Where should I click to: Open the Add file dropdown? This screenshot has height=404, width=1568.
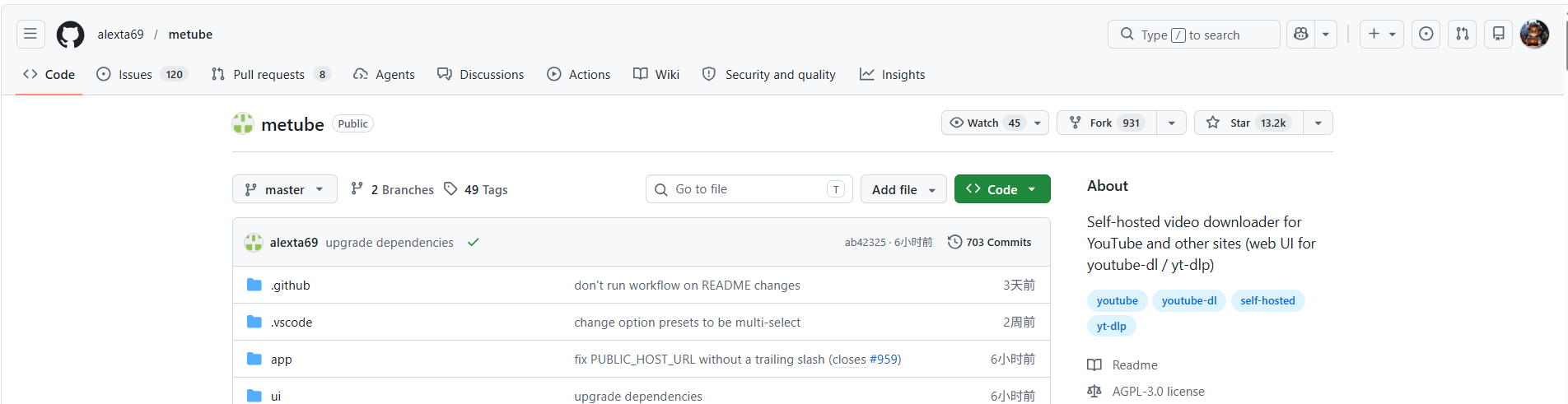[x=903, y=189]
